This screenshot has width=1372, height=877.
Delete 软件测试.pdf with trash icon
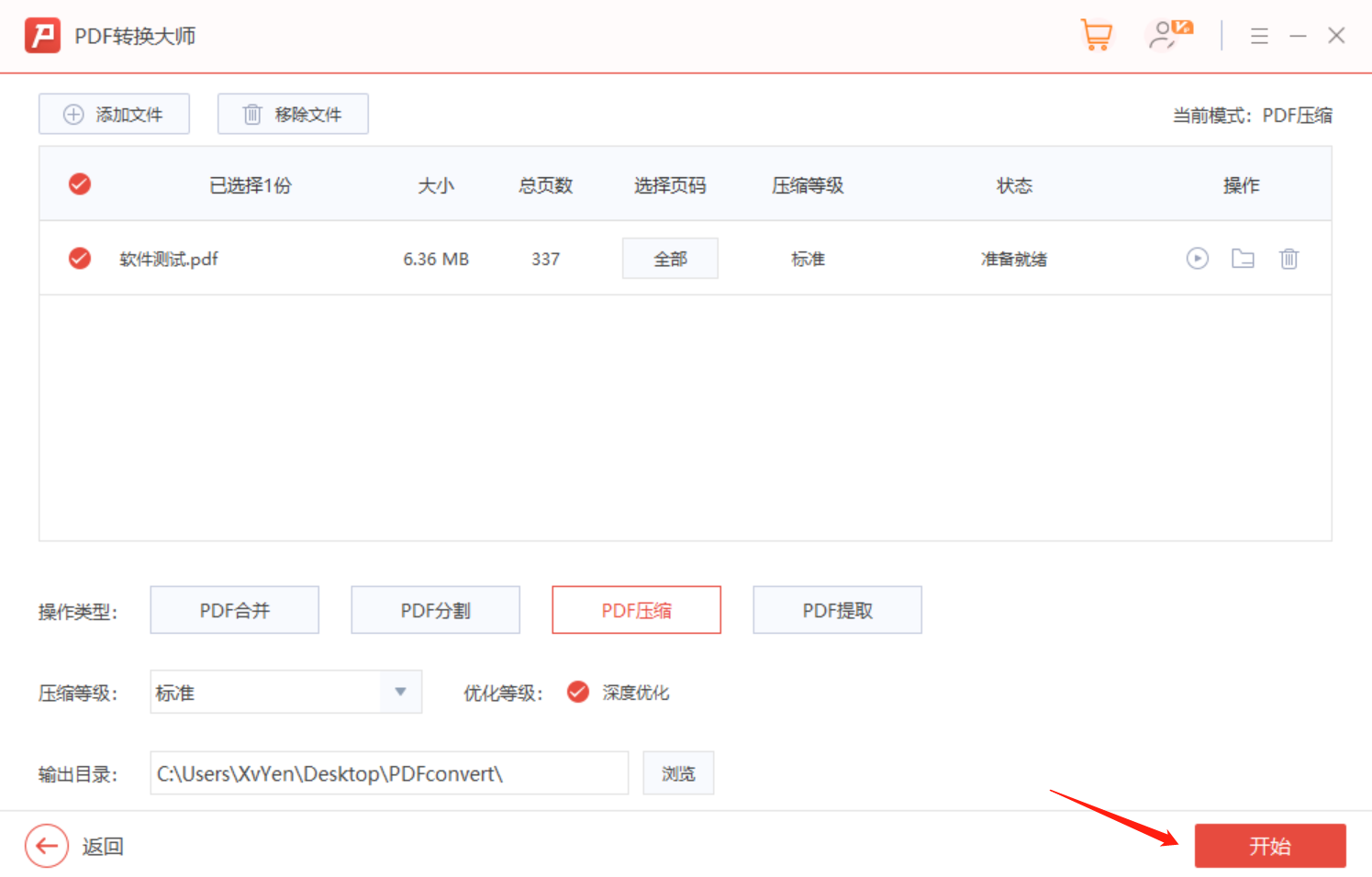(1288, 259)
